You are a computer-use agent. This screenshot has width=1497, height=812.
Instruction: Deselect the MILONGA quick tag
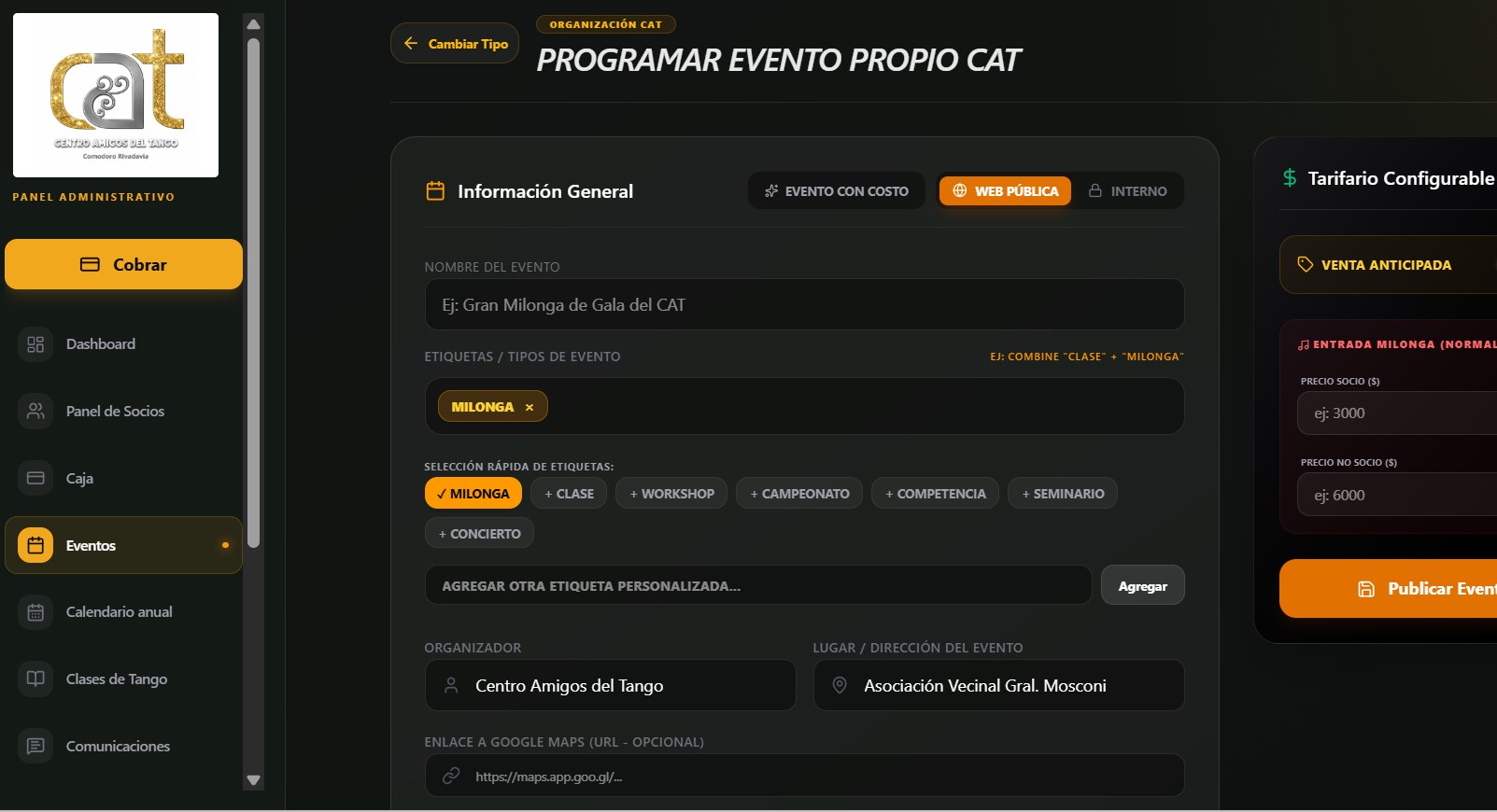pyautogui.click(x=473, y=493)
